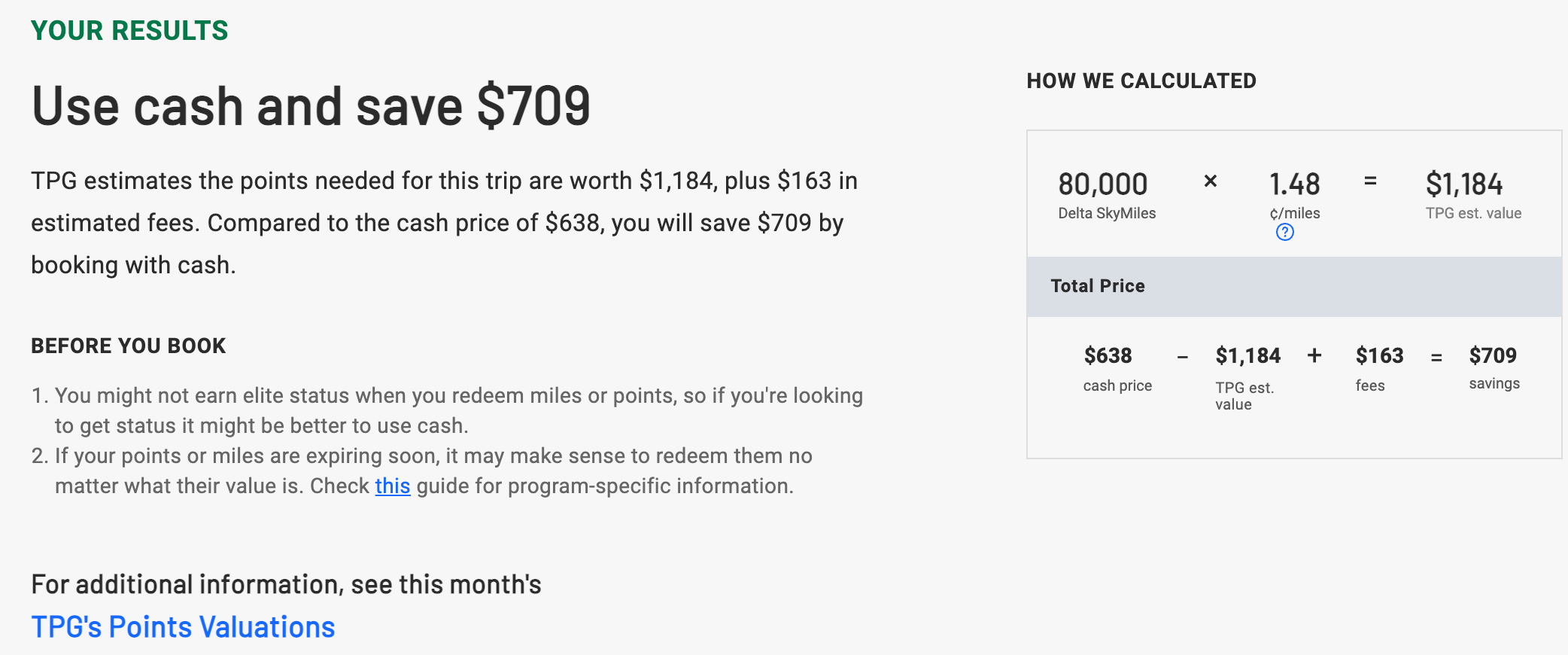The image size is (1568, 655).
Task: Click the plus sign before $163 fees
Action: [x=1314, y=355]
